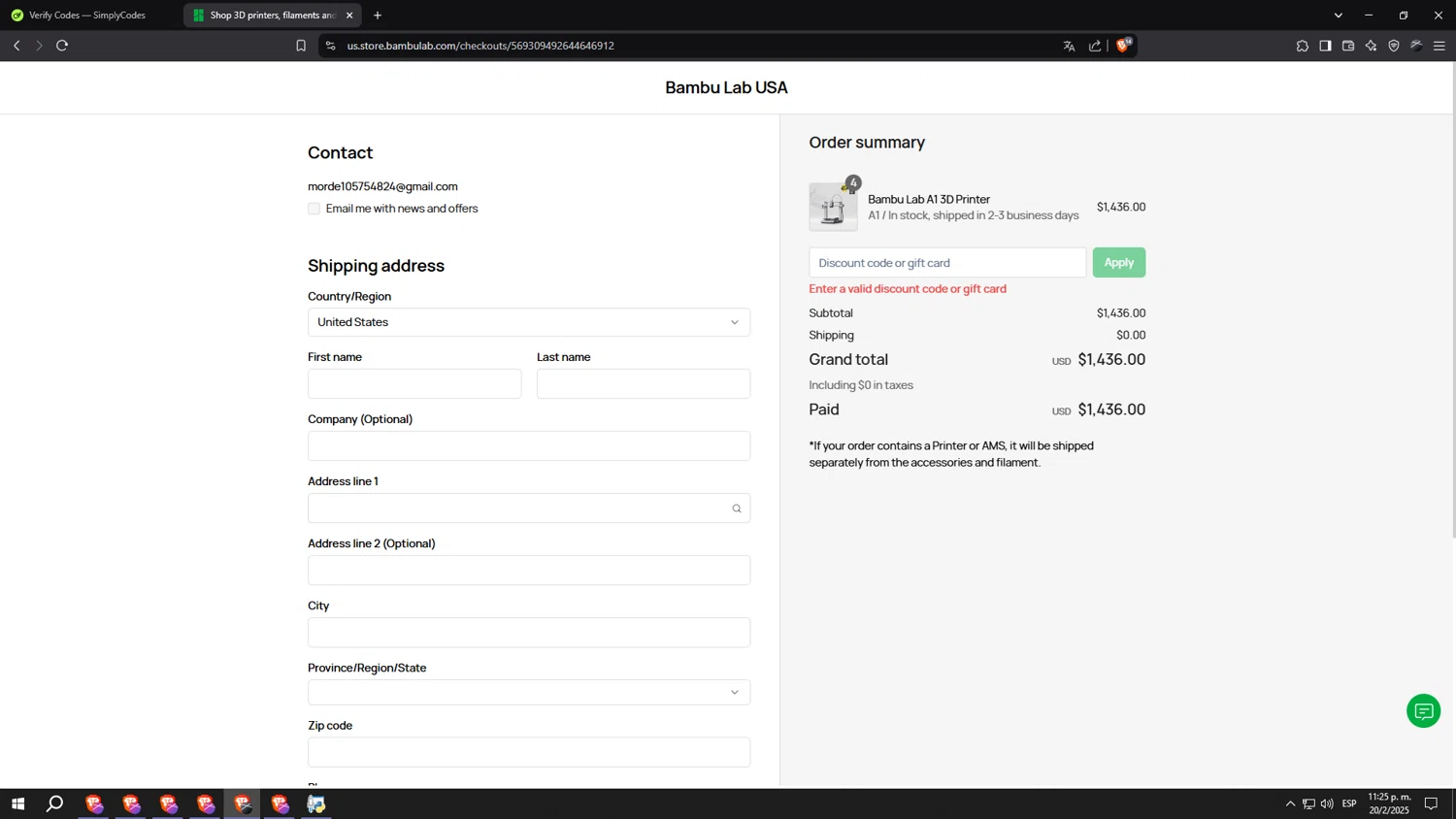Screen dimensions: 1456x819
Task: Open Leo AI assistant icon
Action: coord(1371,46)
